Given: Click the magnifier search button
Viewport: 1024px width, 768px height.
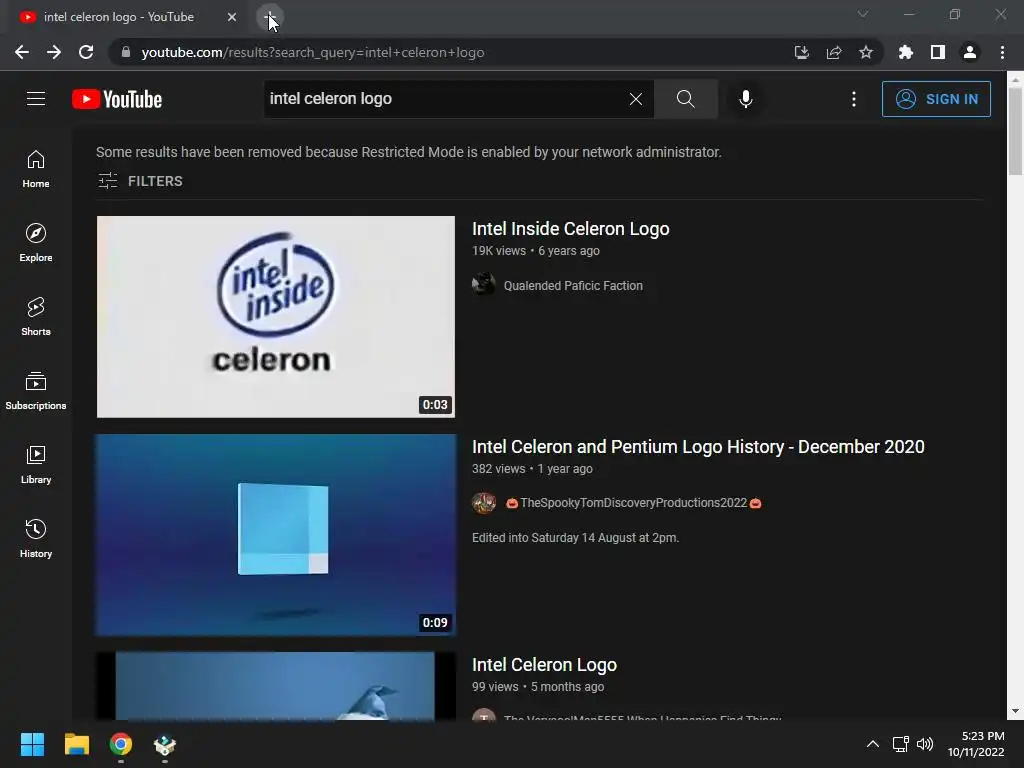Looking at the screenshot, I should (686, 99).
